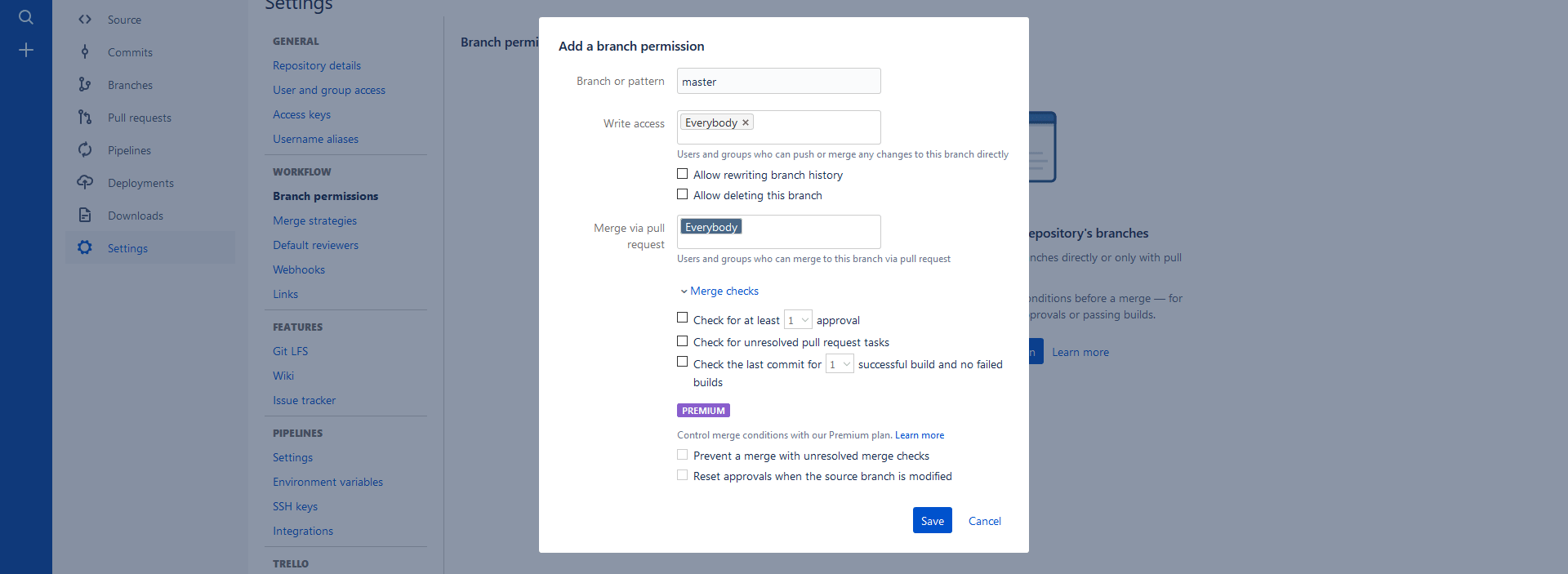
Task: Select the Pipelines icon in the sidebar
Action: coord(84,149)
